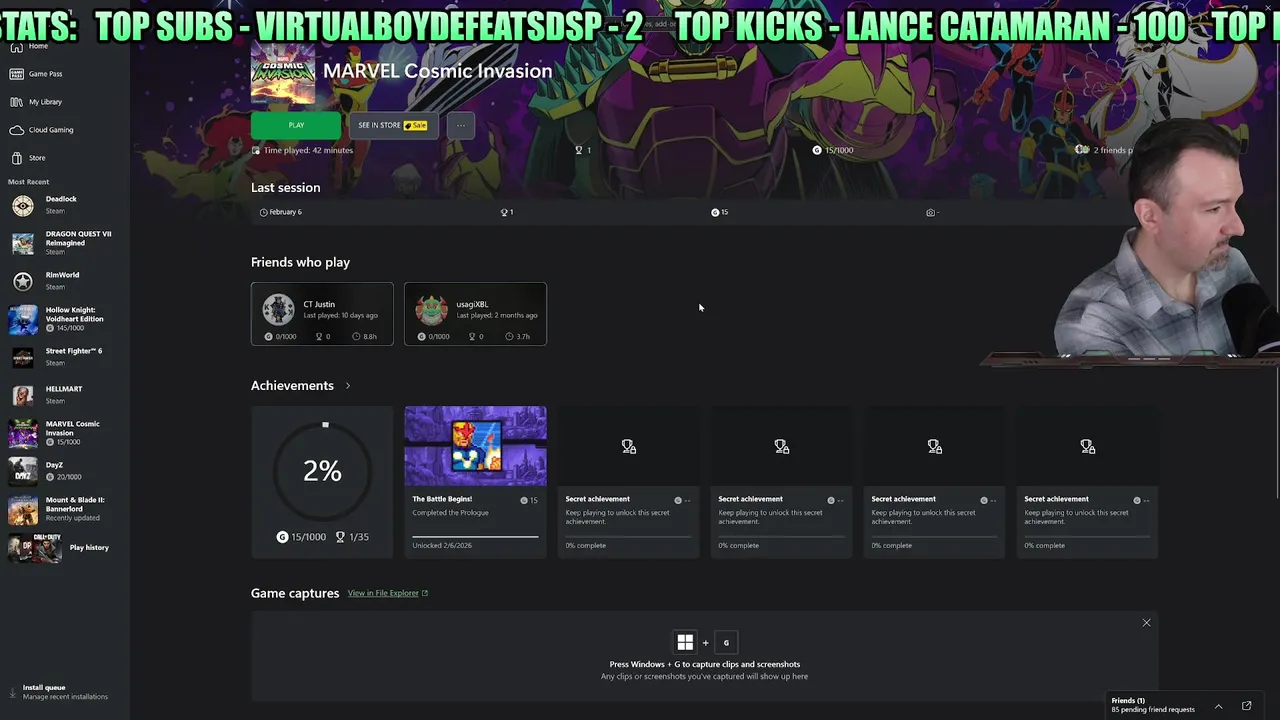
Task: Click the G key icon in captures tip
Action: pos(726,642)
